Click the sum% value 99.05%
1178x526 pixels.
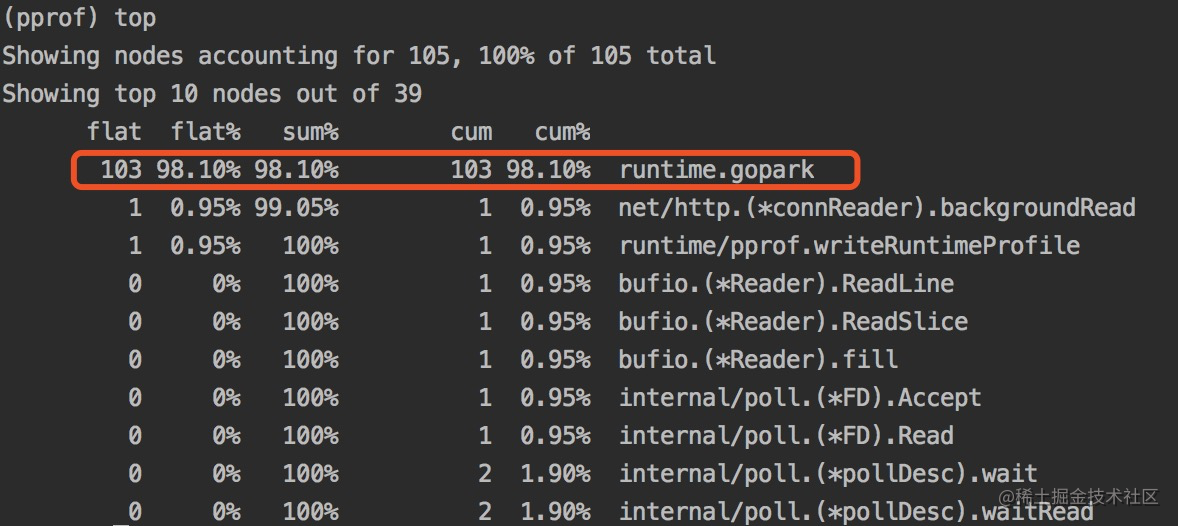[x=297, y=208]
